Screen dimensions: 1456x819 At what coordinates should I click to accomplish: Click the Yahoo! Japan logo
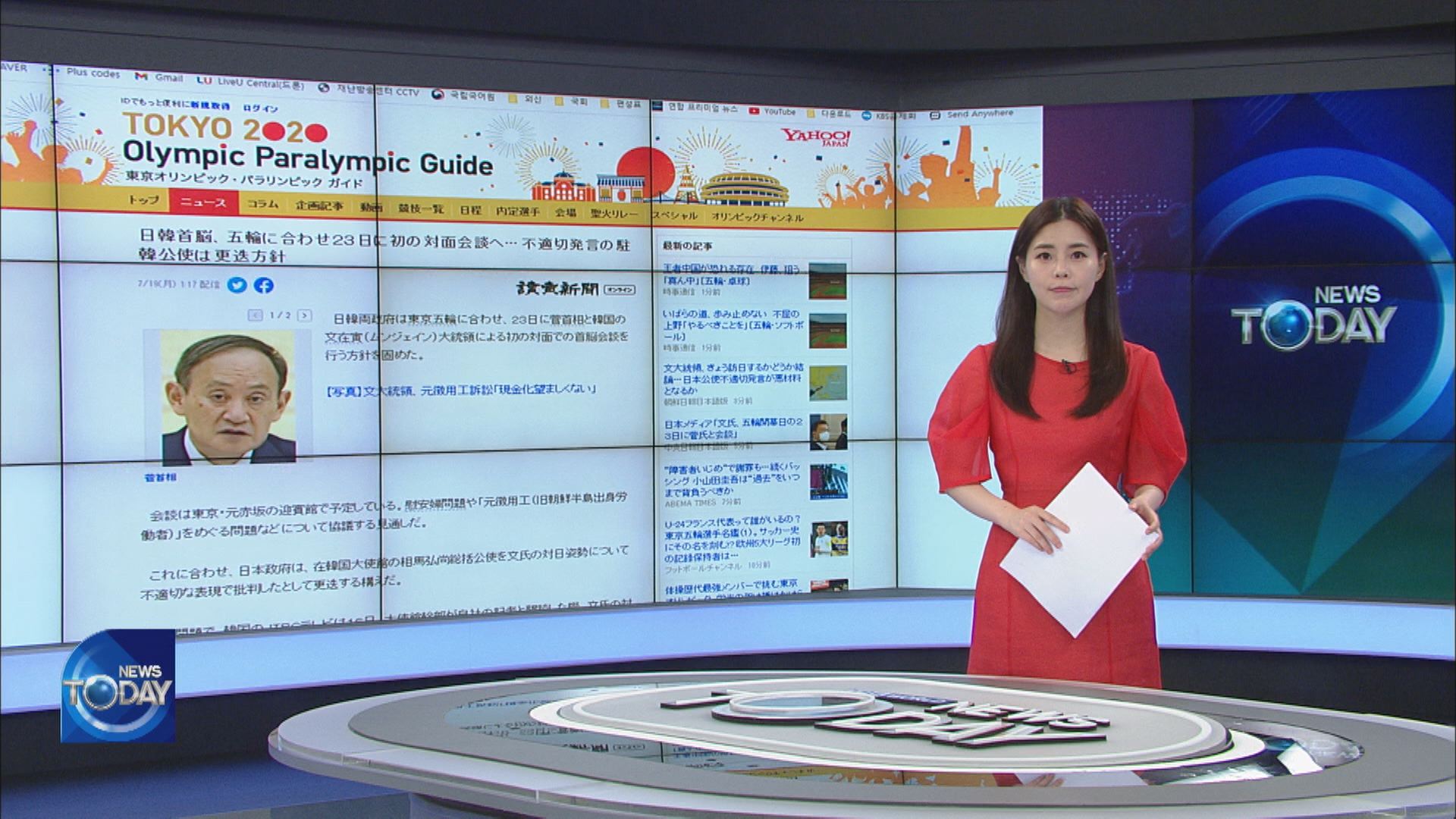pyautogui.click(x=817, y=137)
